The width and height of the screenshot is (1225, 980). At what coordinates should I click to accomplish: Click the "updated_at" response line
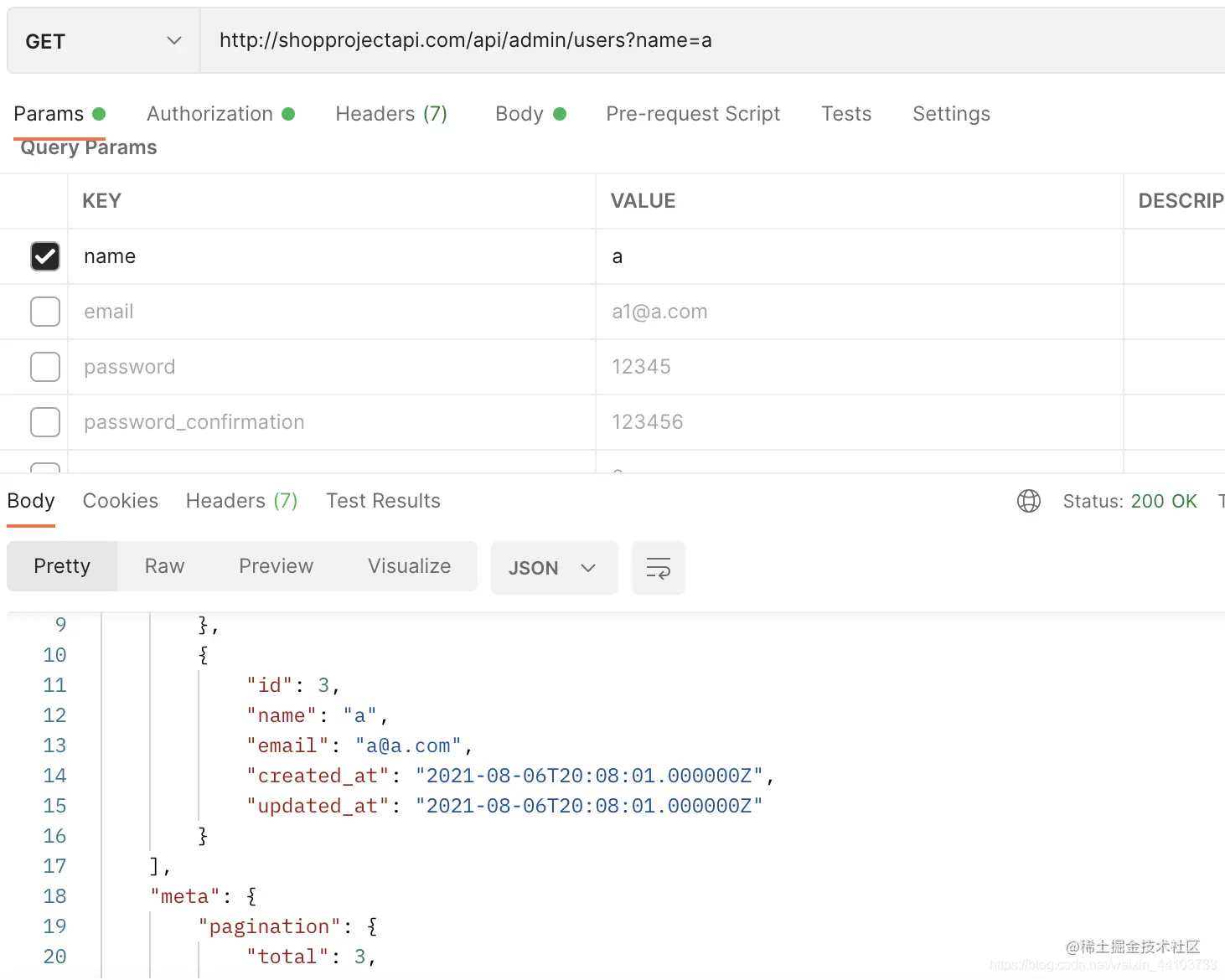click(504, 806)
